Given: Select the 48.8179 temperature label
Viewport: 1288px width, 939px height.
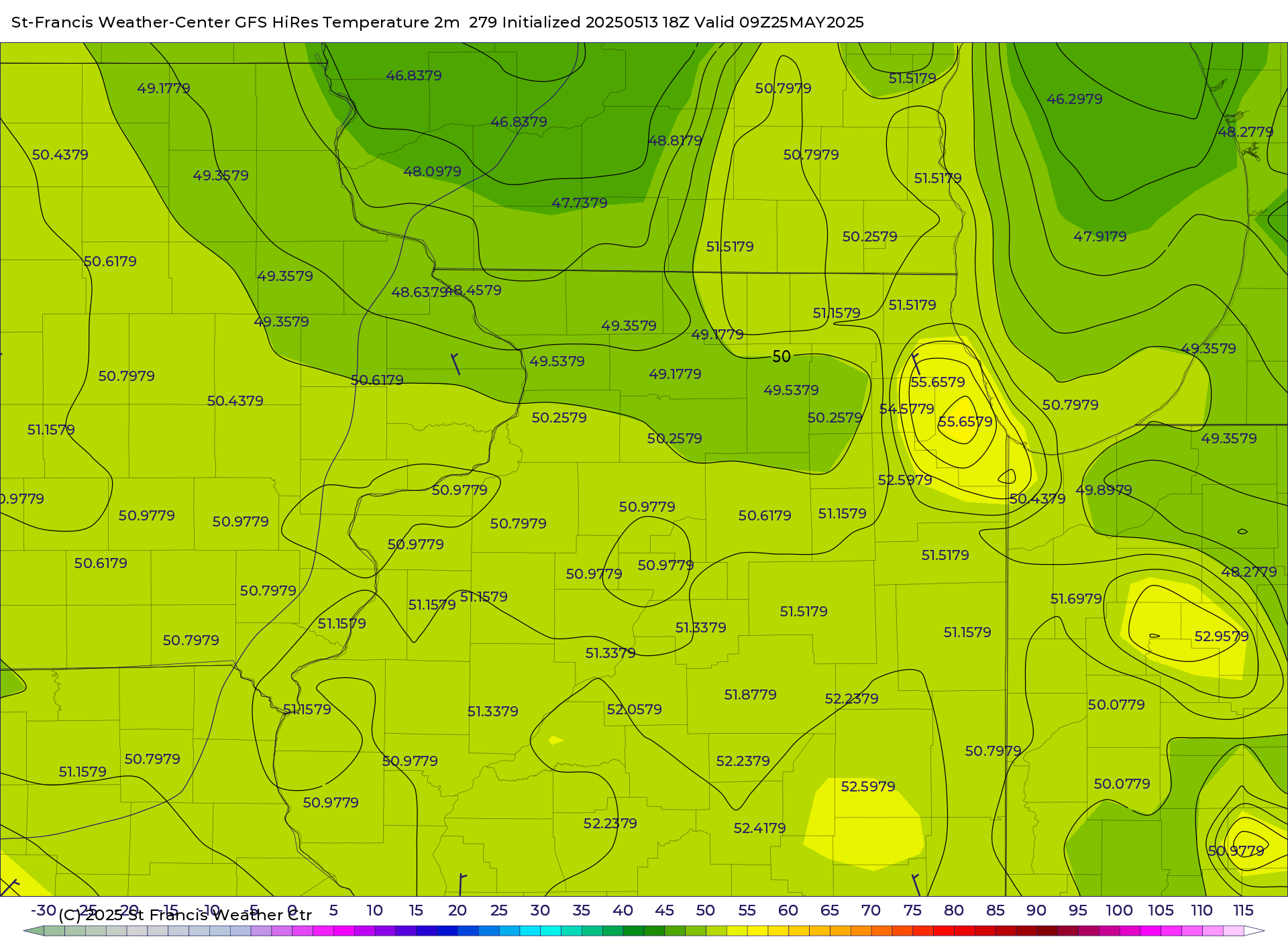Looking at the screenshot, I should coord(676,141).
